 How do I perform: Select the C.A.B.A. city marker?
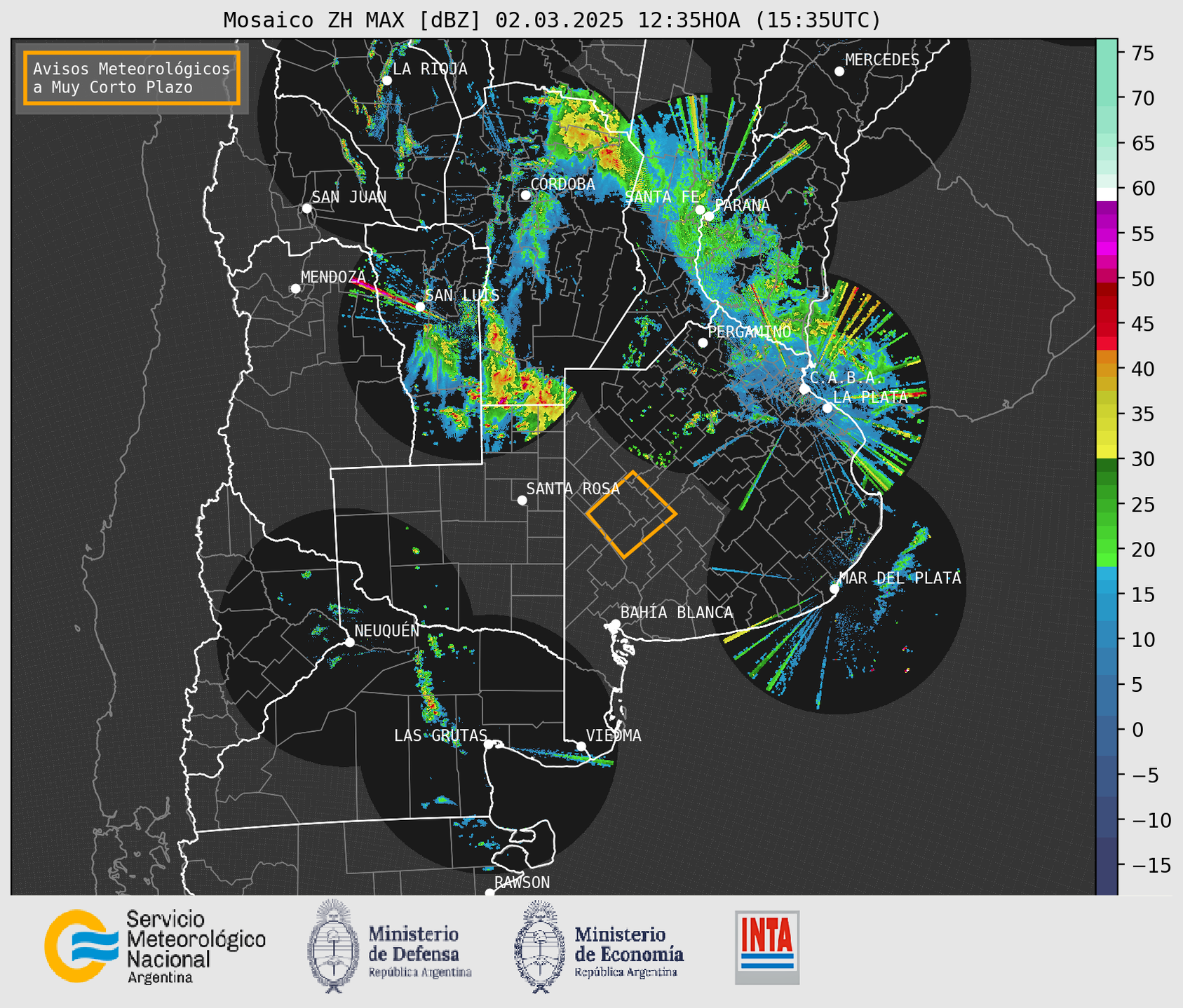804,389
